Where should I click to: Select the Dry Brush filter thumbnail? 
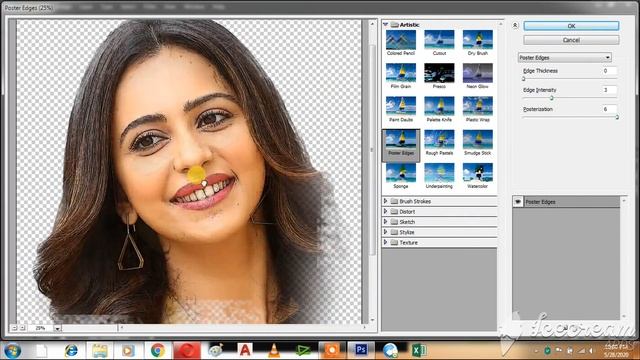click(478, 40)
